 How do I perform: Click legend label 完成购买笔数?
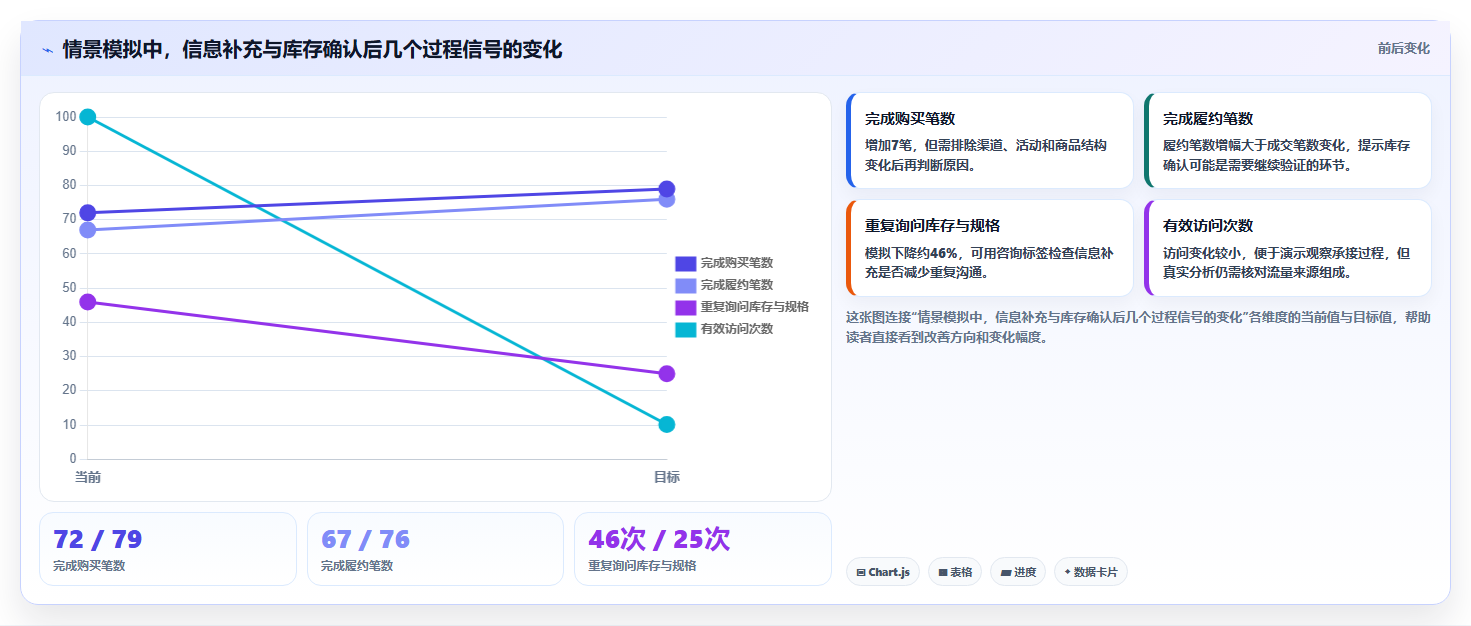point(737,263)
